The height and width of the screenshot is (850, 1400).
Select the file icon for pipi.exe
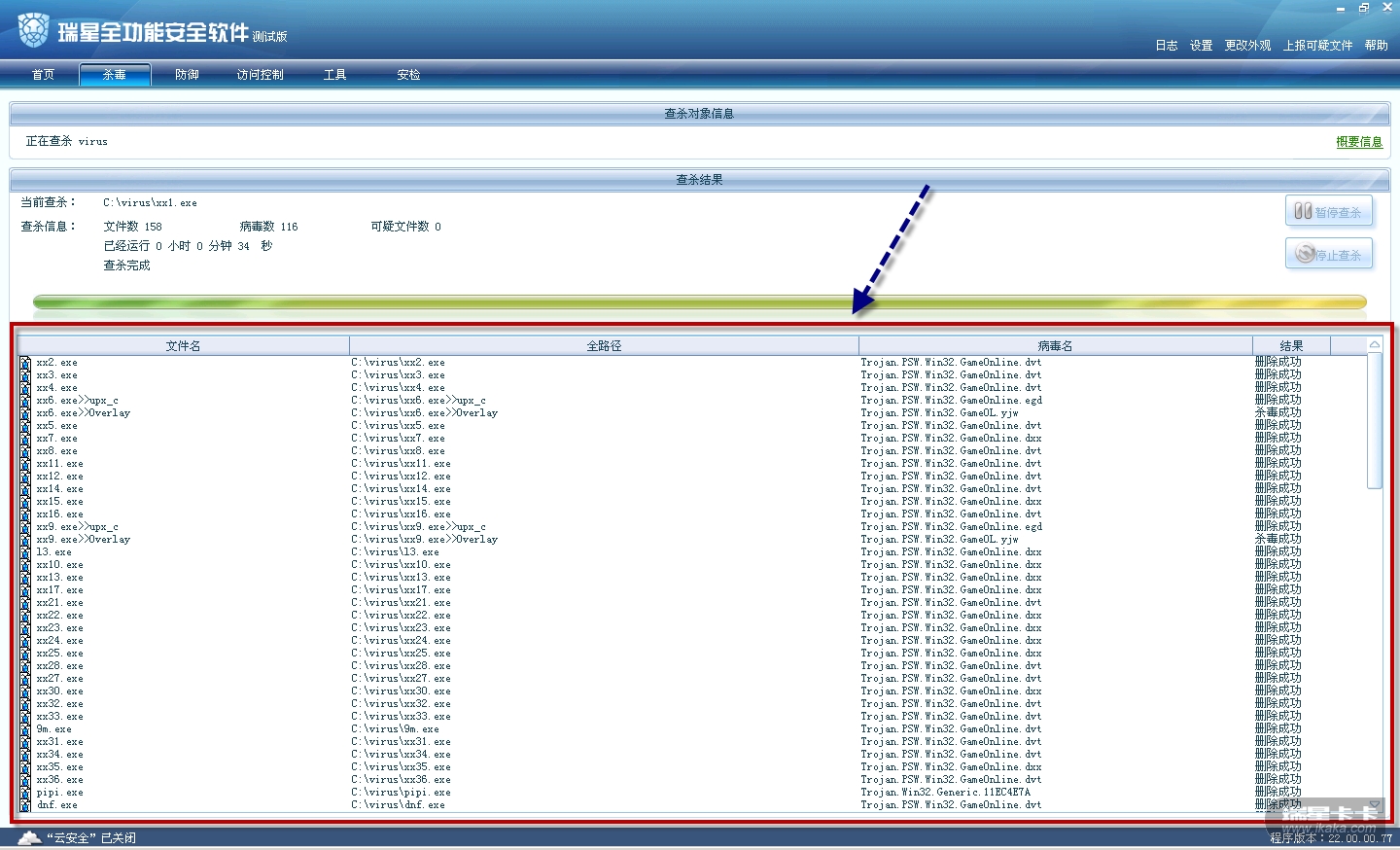coord(25,793)
